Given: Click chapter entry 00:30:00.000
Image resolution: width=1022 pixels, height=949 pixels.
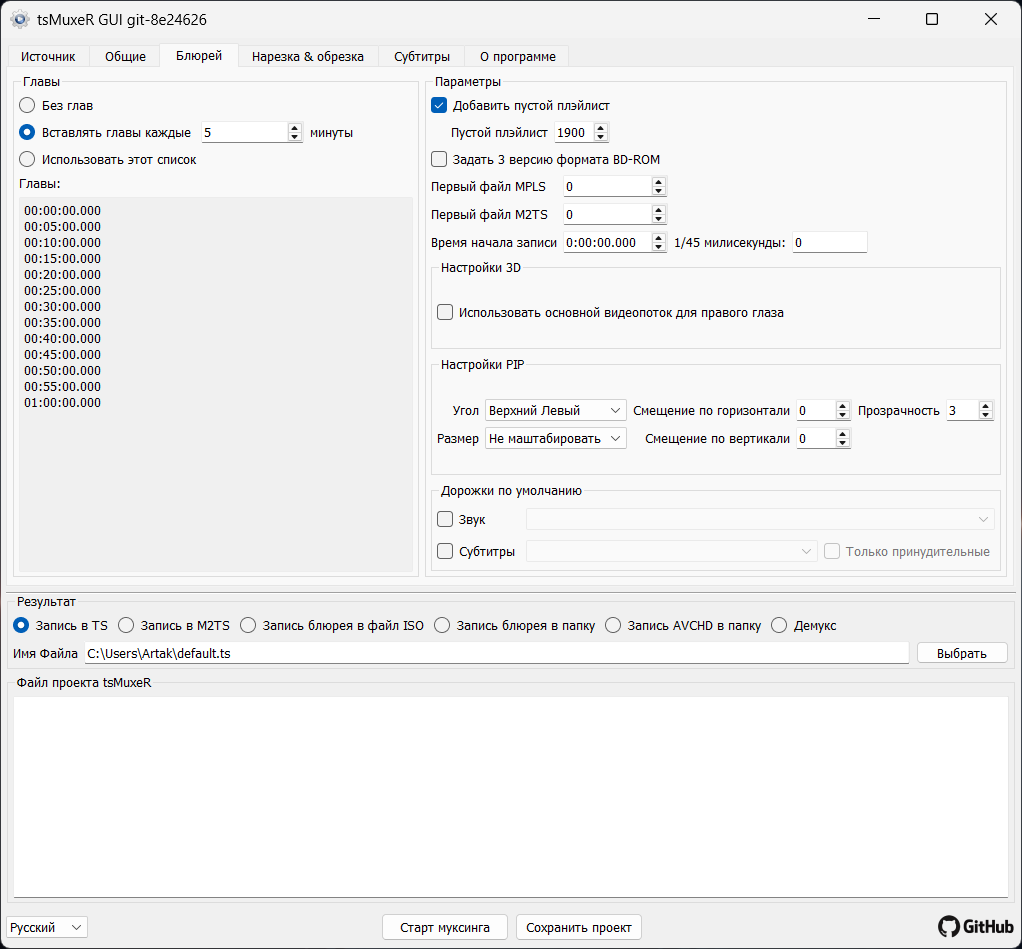Looking at the screenshot, I should tap(63, 306).
